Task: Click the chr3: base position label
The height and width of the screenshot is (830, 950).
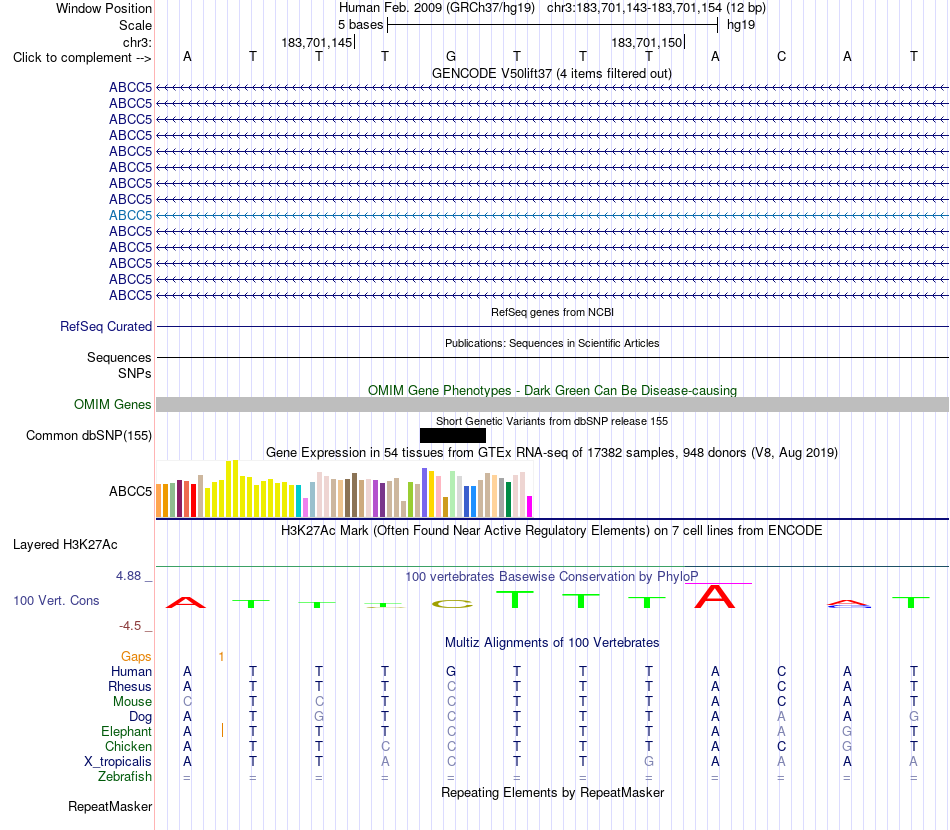Action: coord(137,42)
